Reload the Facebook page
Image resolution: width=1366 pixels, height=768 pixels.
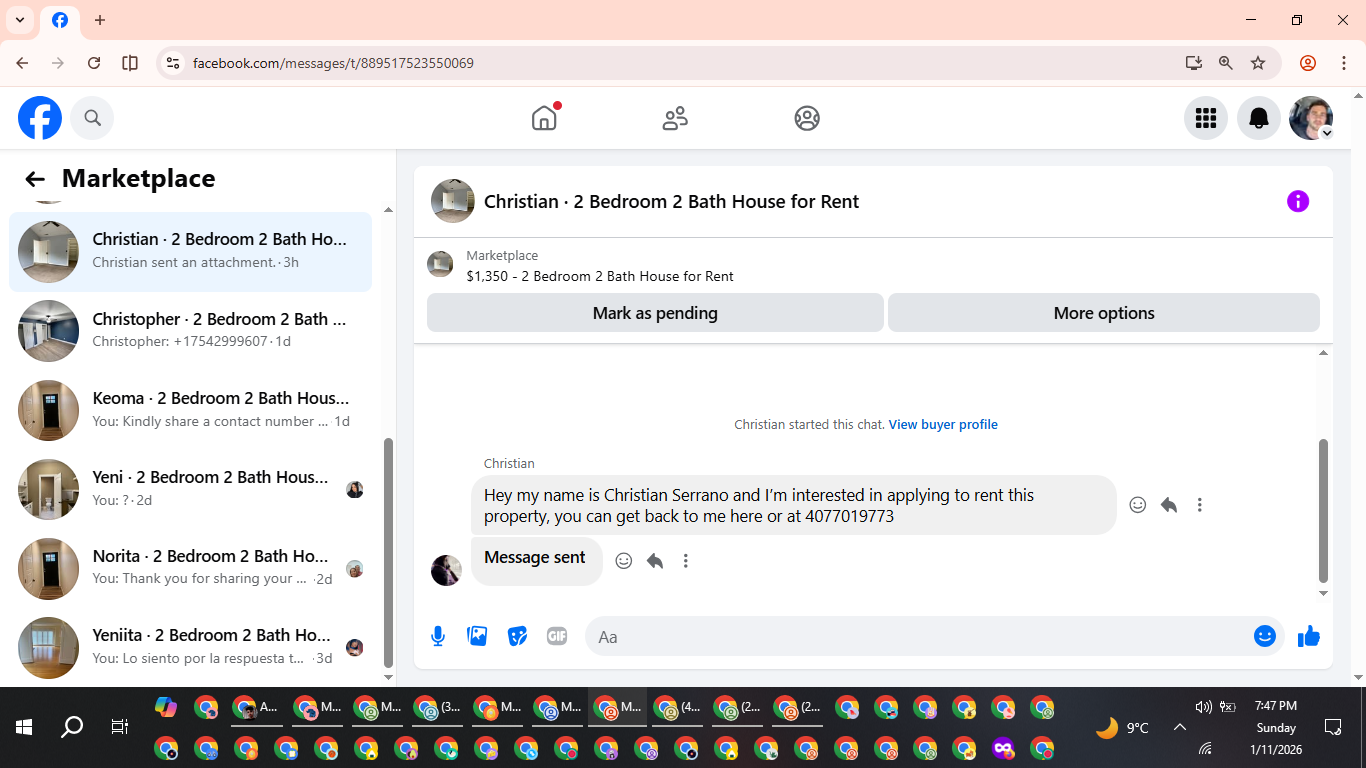94,63
